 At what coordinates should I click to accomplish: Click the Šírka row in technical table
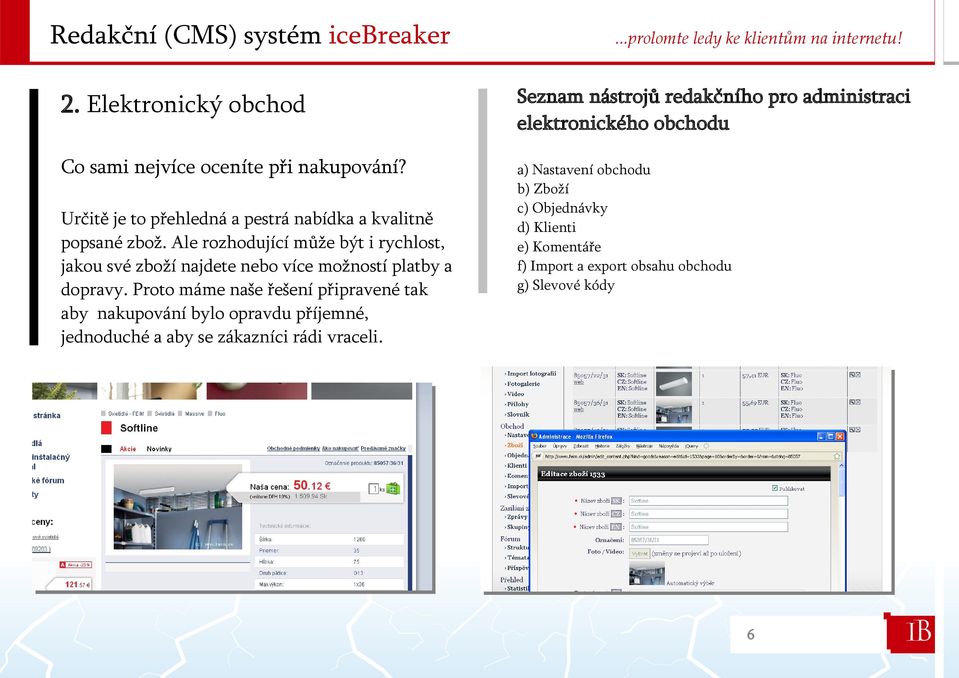pos(330,539)
